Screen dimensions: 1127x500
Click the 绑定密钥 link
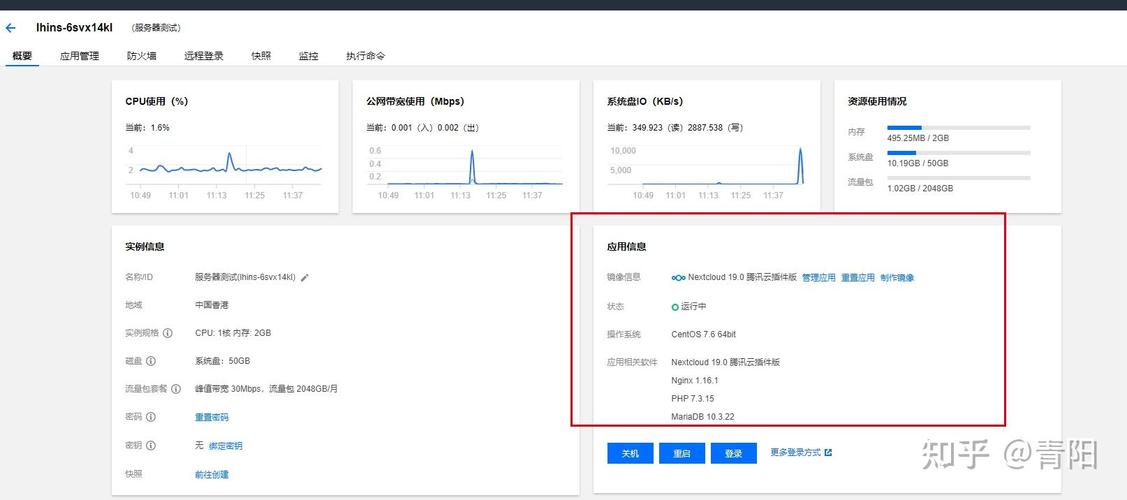click(225, 445)
